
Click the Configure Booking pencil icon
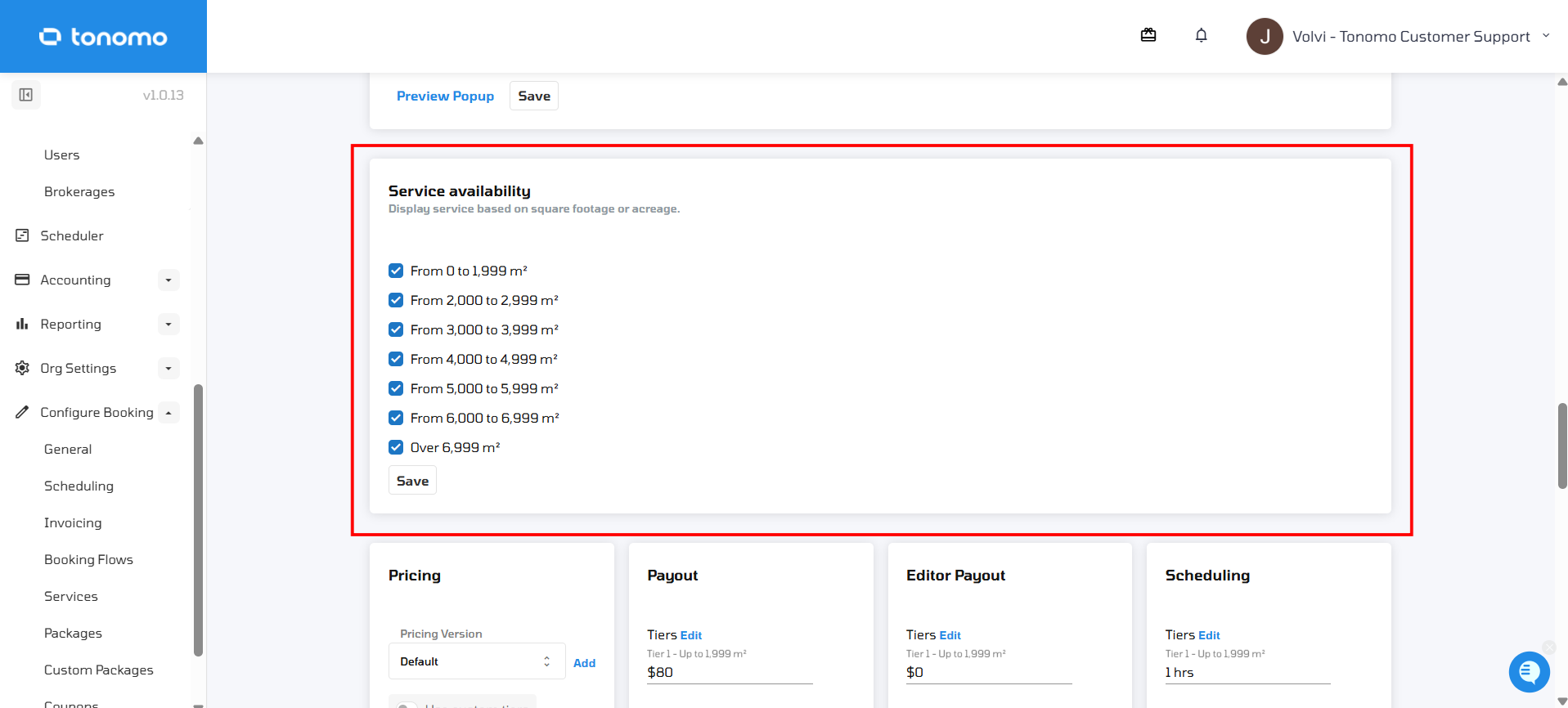[22, 412]
